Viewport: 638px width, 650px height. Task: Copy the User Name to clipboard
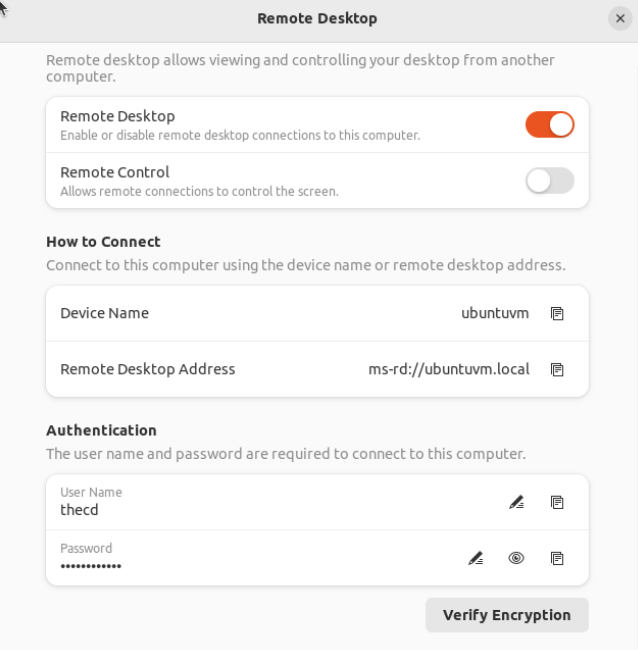(x=557, y=502)
